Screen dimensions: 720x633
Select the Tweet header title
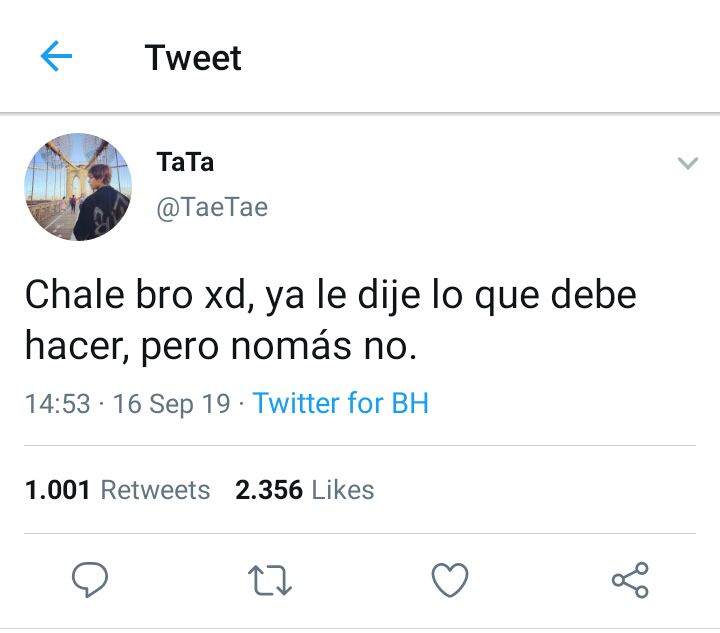193,58
